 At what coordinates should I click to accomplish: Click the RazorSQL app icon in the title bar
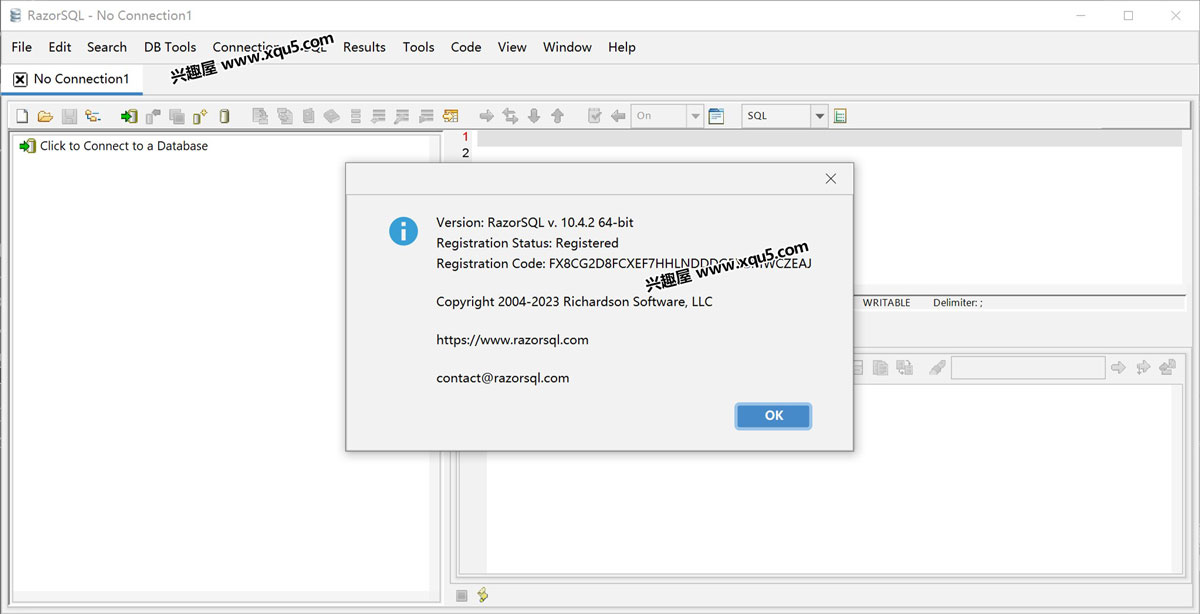tap(15, 16)
